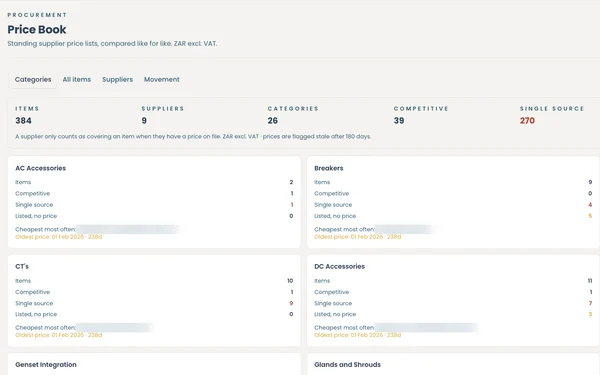The height and width of the screenshot is (375, 600).
Task: Click Competitive row in Breakers card
Action: pyautogui.click(x=453, y=194)
